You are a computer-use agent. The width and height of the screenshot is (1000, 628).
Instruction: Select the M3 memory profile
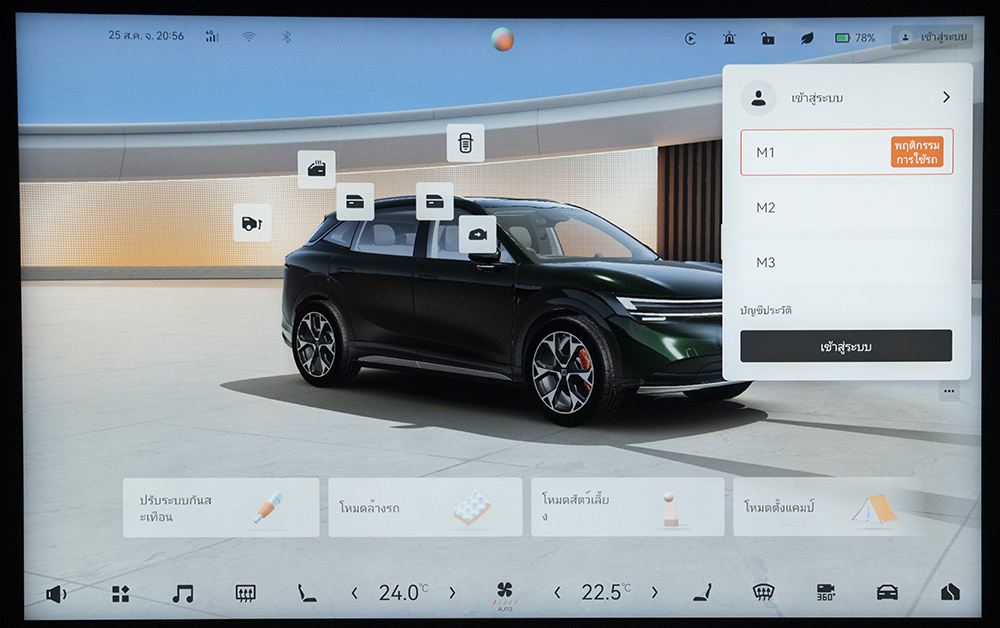tap(846, 262)
